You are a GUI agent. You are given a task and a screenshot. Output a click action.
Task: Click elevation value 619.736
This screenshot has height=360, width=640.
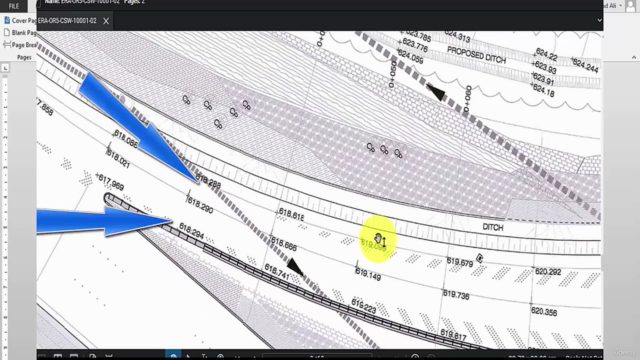tap(456, 294)
